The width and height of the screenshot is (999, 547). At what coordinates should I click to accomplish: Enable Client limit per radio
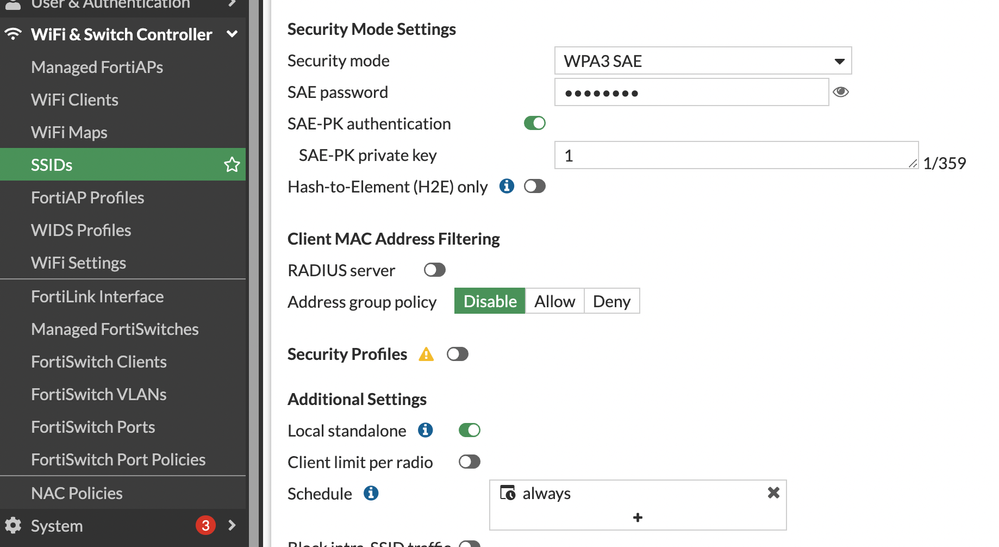click(x=469, y=462)
